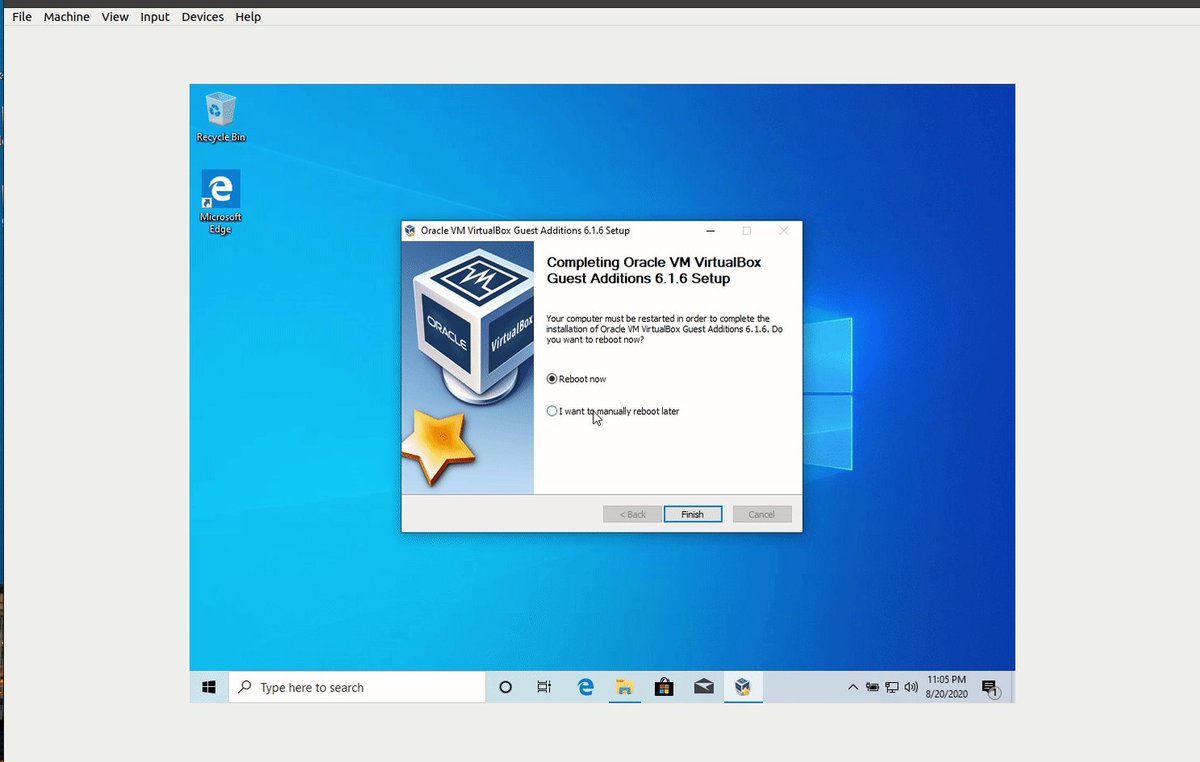Open the volume speaker tray icon
Image resolution: width=1200 pixels, height=762 pixels.
(x=911, y=687)
